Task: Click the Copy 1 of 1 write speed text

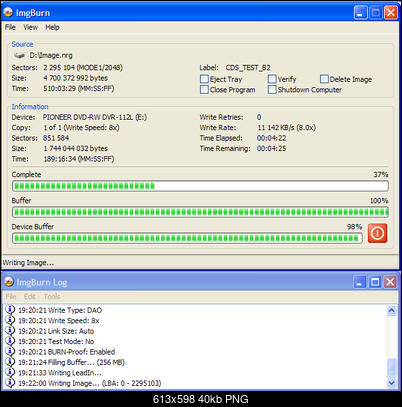Action: (81, 128)
